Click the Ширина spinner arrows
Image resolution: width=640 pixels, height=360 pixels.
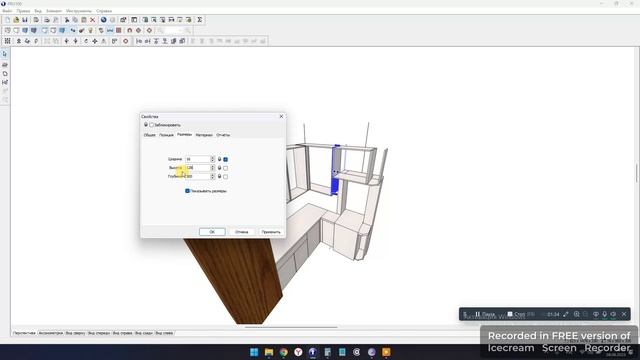click(x=212, y=159)
